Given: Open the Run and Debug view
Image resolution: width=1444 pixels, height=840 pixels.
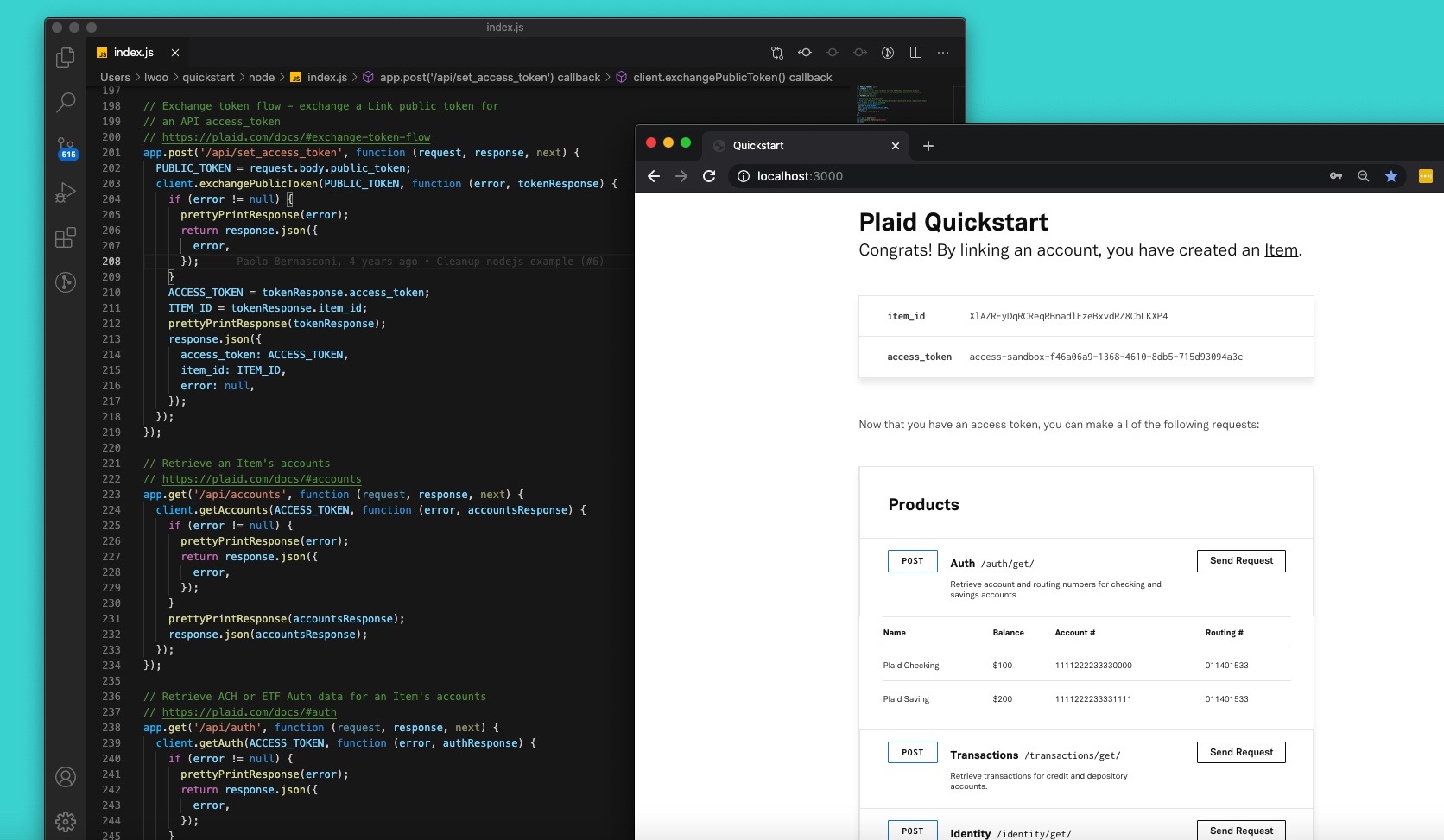Looking at the screenshot, I should 66,193.
